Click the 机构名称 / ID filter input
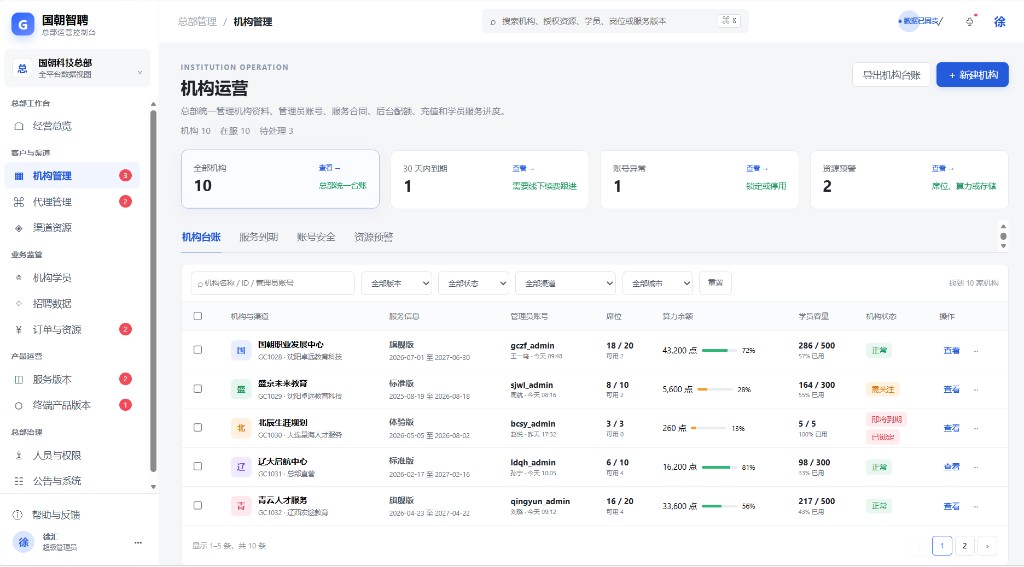This screenshot has width=1024, height=567. pyautogui.click(x=273, y=284)
